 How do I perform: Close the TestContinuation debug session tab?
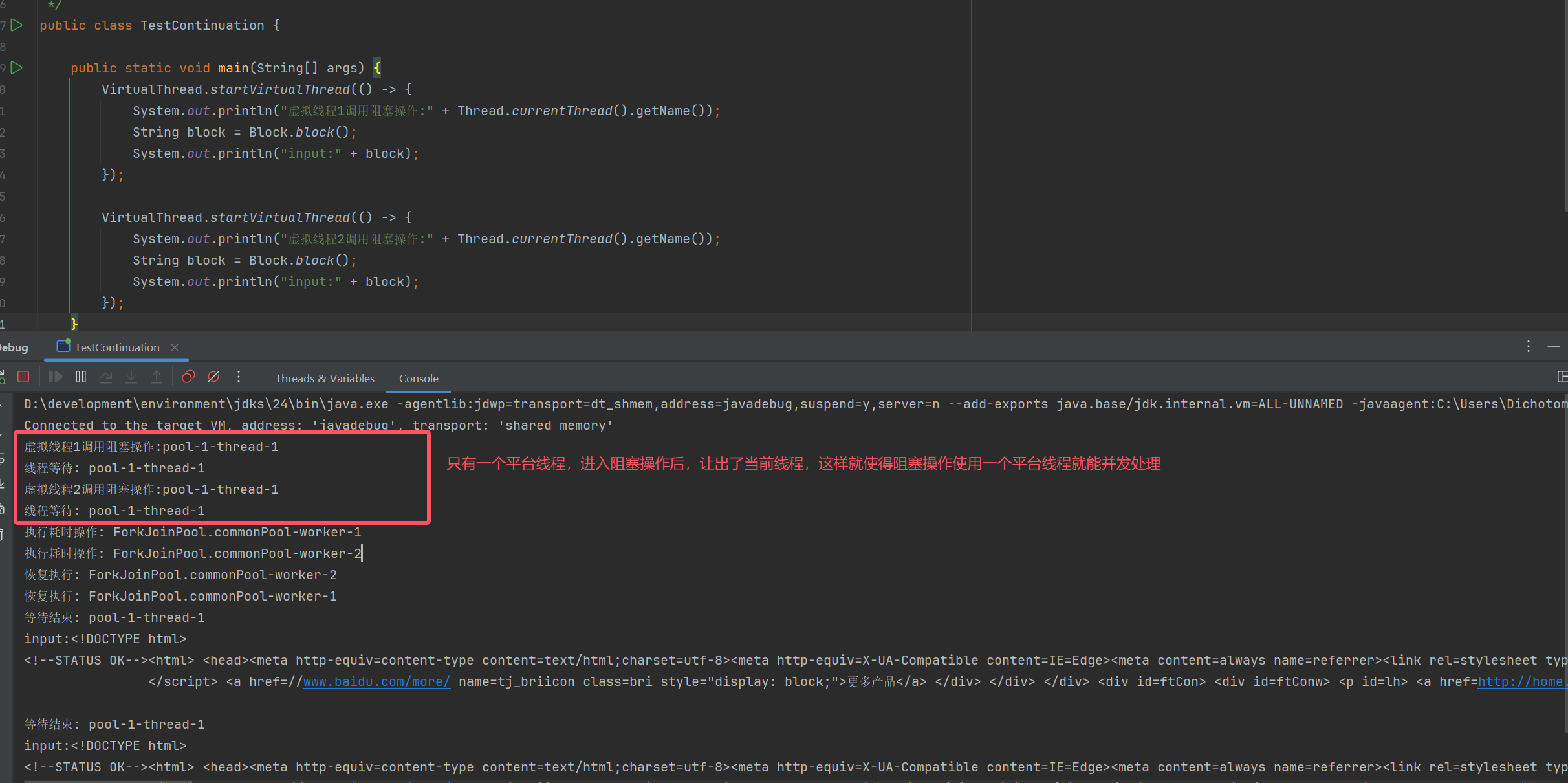(x=175, y=347)
